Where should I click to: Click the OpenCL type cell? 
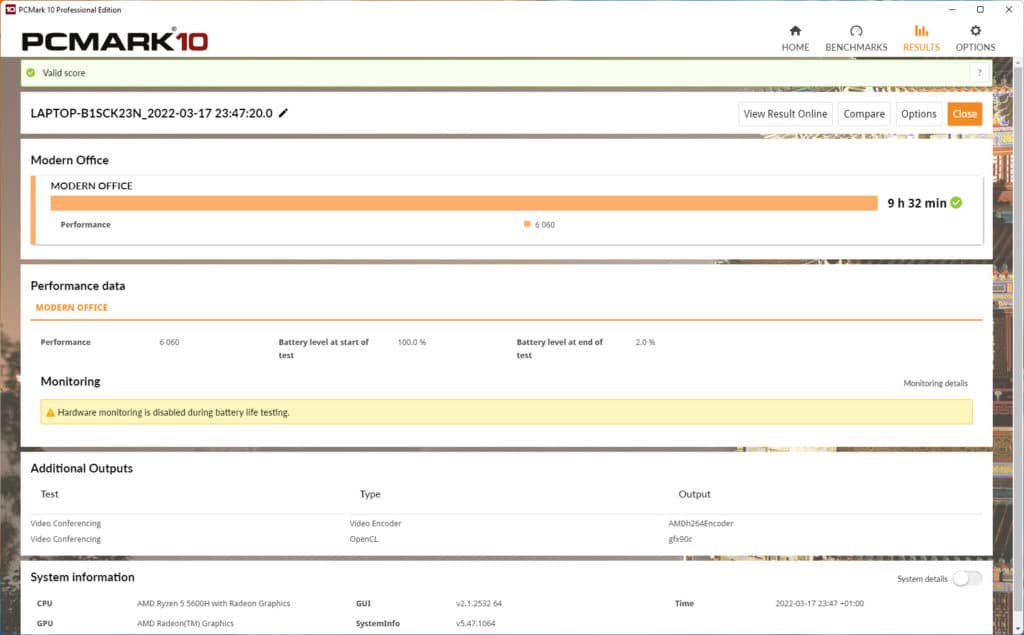point(363,539)
